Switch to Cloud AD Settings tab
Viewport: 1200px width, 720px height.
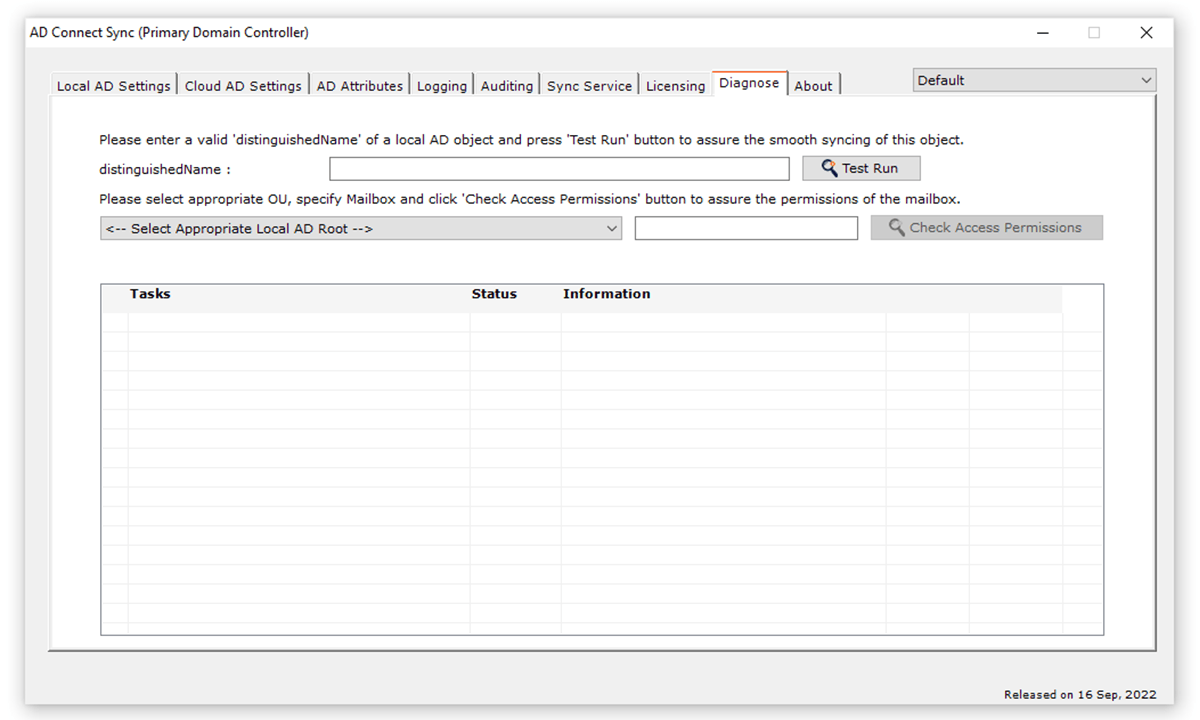pos(243,85)
